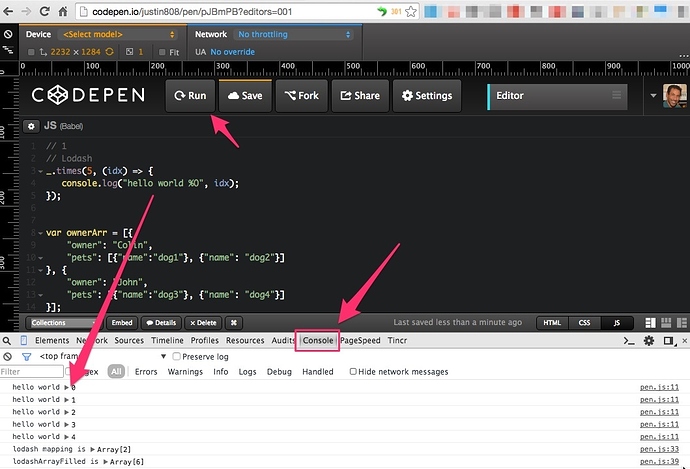Open the Device model selector
The image size is (690, 469).
(119, 34)
